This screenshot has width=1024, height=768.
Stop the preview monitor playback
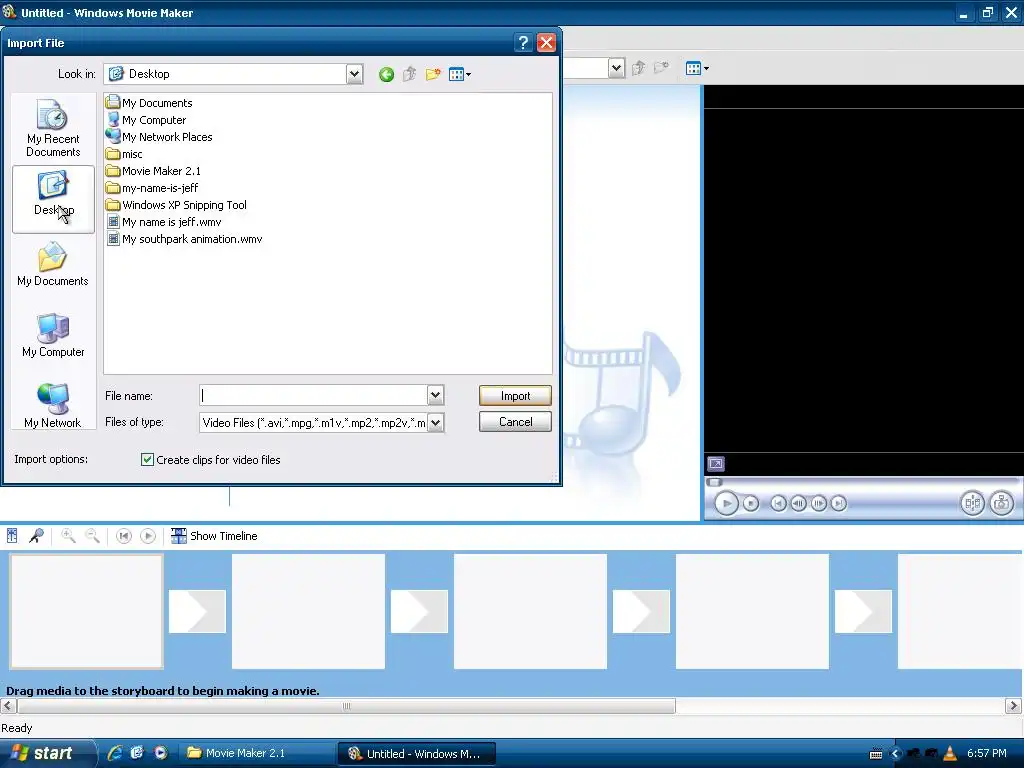tap(751, 504)
